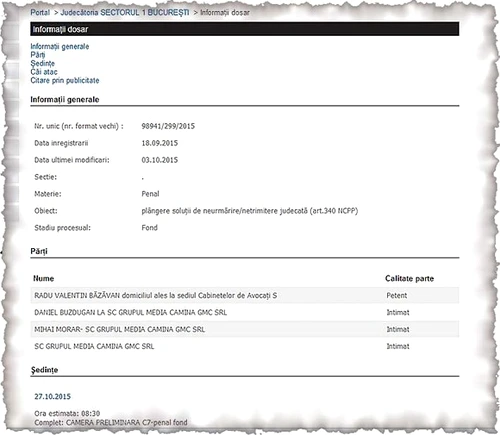The width and height of the screenshot is (500, 435).
Task: Click the MIHAI MORAR party row
Action: tap(245, 329)
